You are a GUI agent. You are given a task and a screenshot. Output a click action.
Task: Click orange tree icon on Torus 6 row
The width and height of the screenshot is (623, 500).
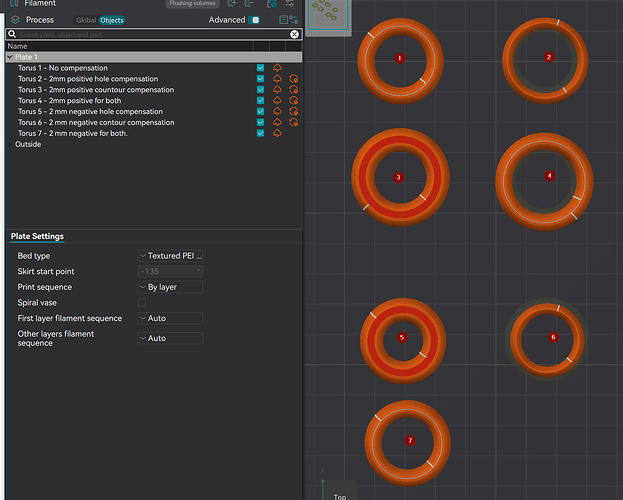(x=277, y=122)
